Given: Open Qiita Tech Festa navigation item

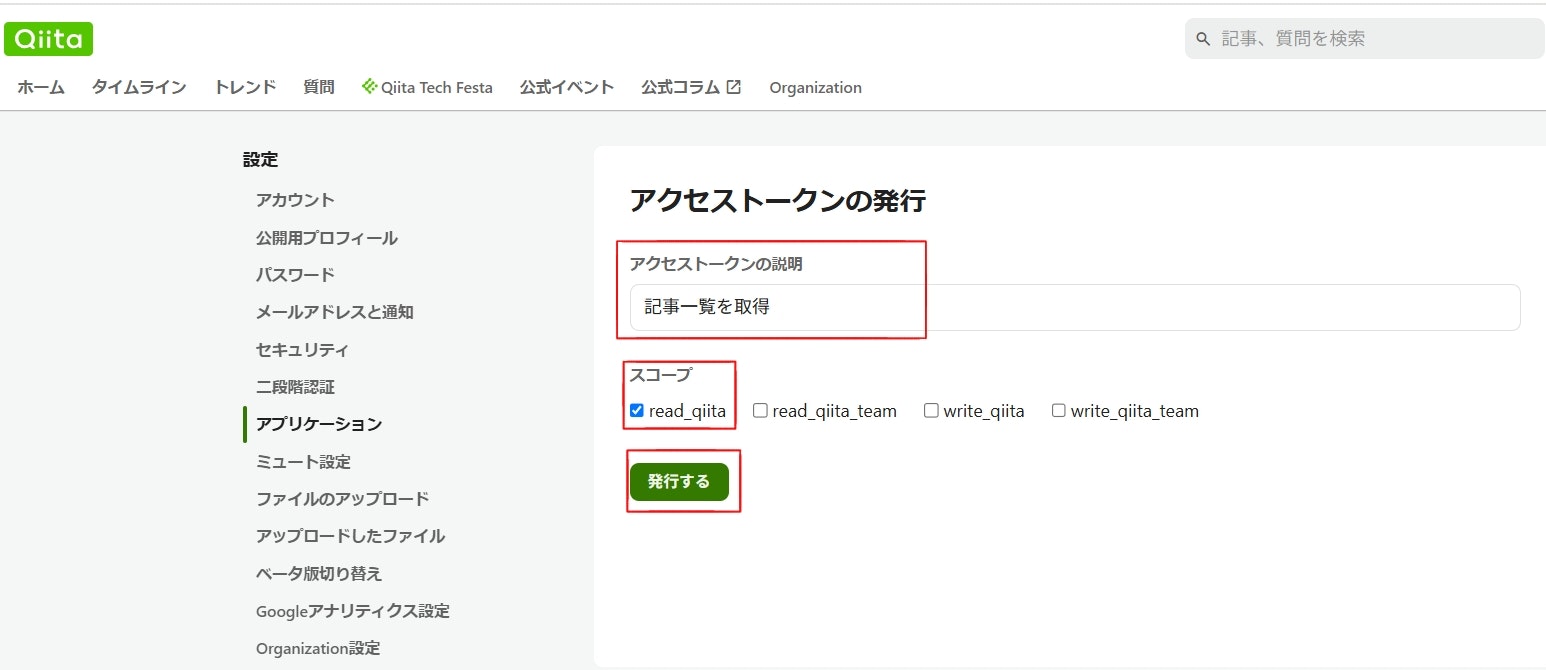Looking at the screenshot, I should pos(428,87).
